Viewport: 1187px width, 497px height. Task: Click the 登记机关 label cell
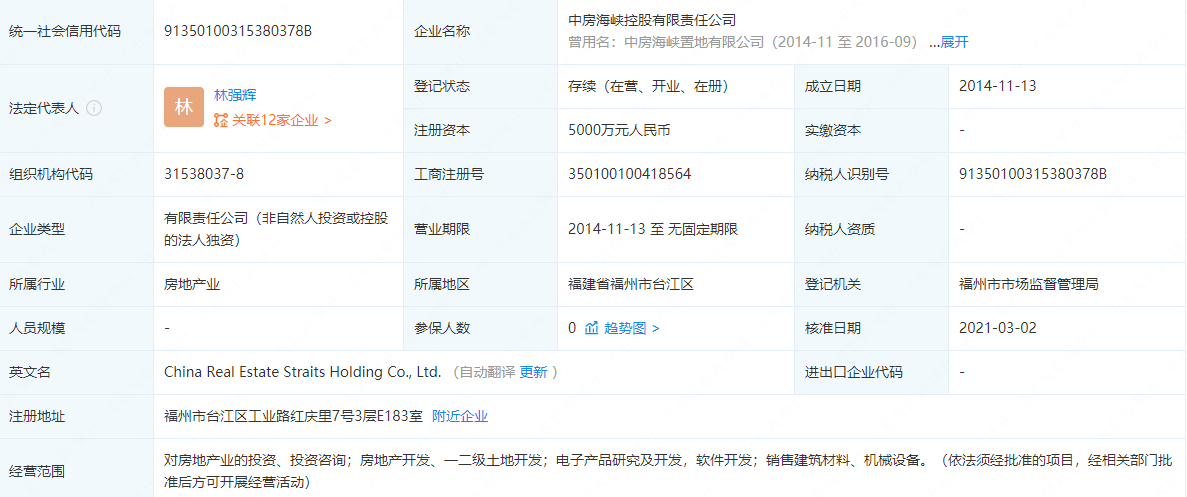click(x=871, y=284)
